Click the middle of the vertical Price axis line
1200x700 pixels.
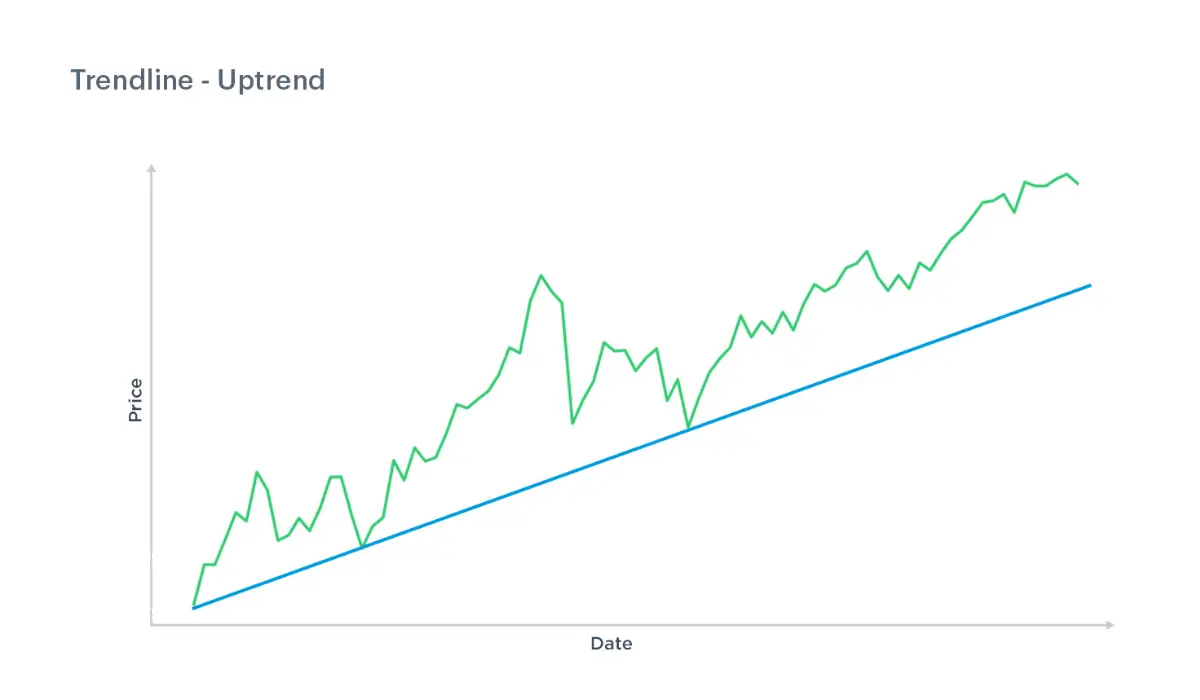coord(151,397)
